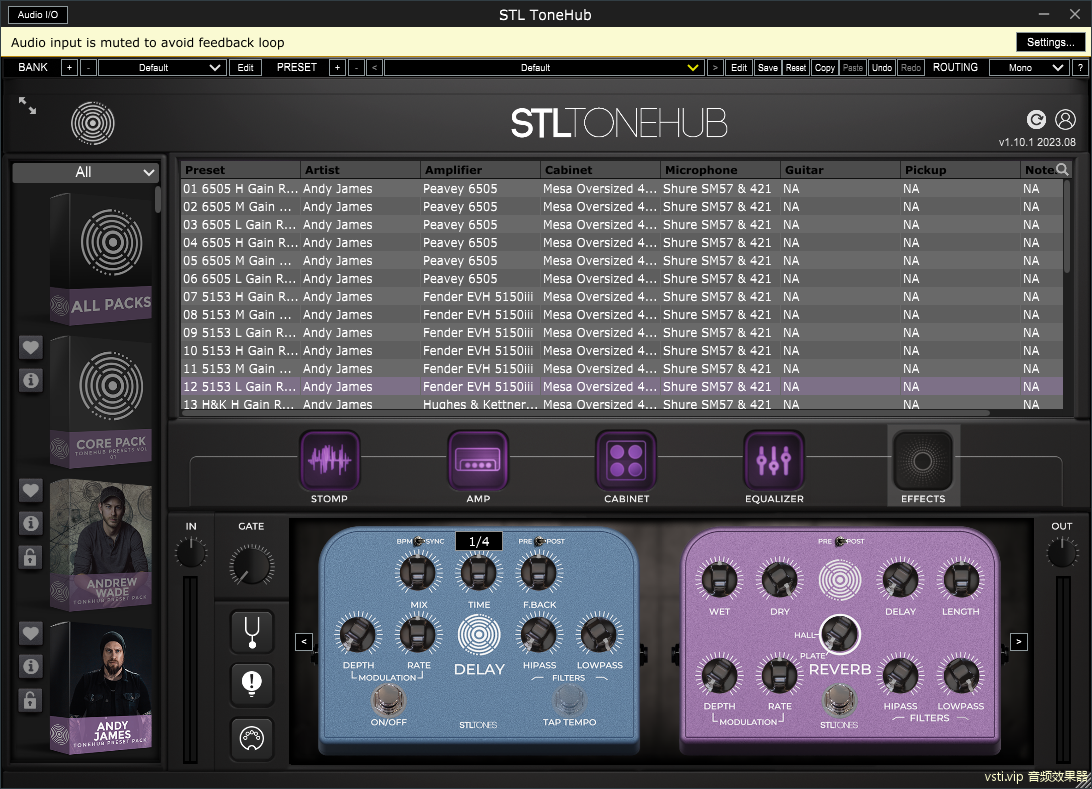Toggle the Reverb pedal footswitch

pos(839,700)
